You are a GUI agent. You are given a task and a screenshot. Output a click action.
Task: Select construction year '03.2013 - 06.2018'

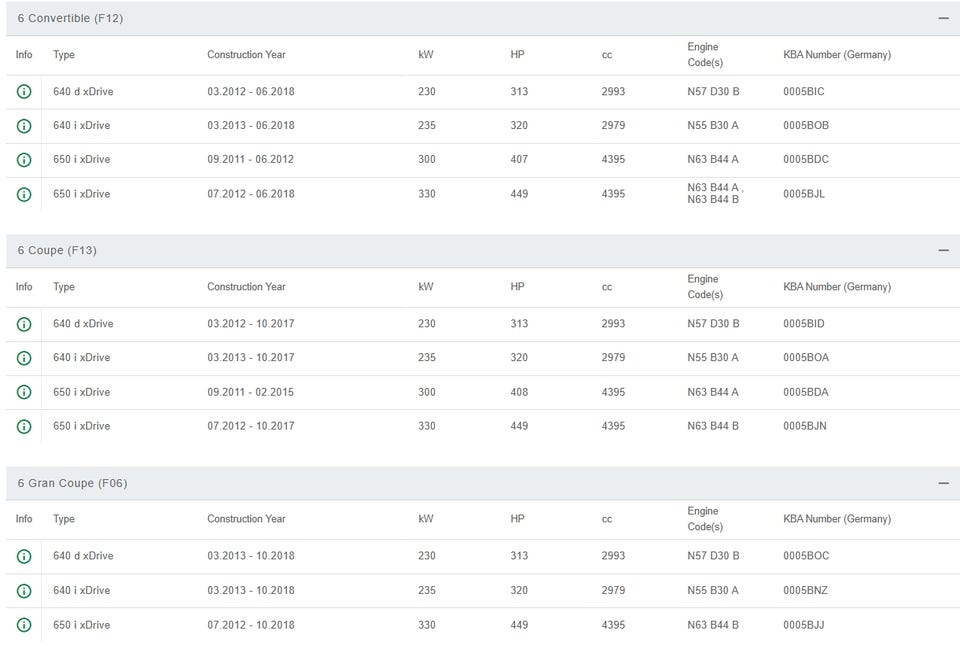(250, 125)
